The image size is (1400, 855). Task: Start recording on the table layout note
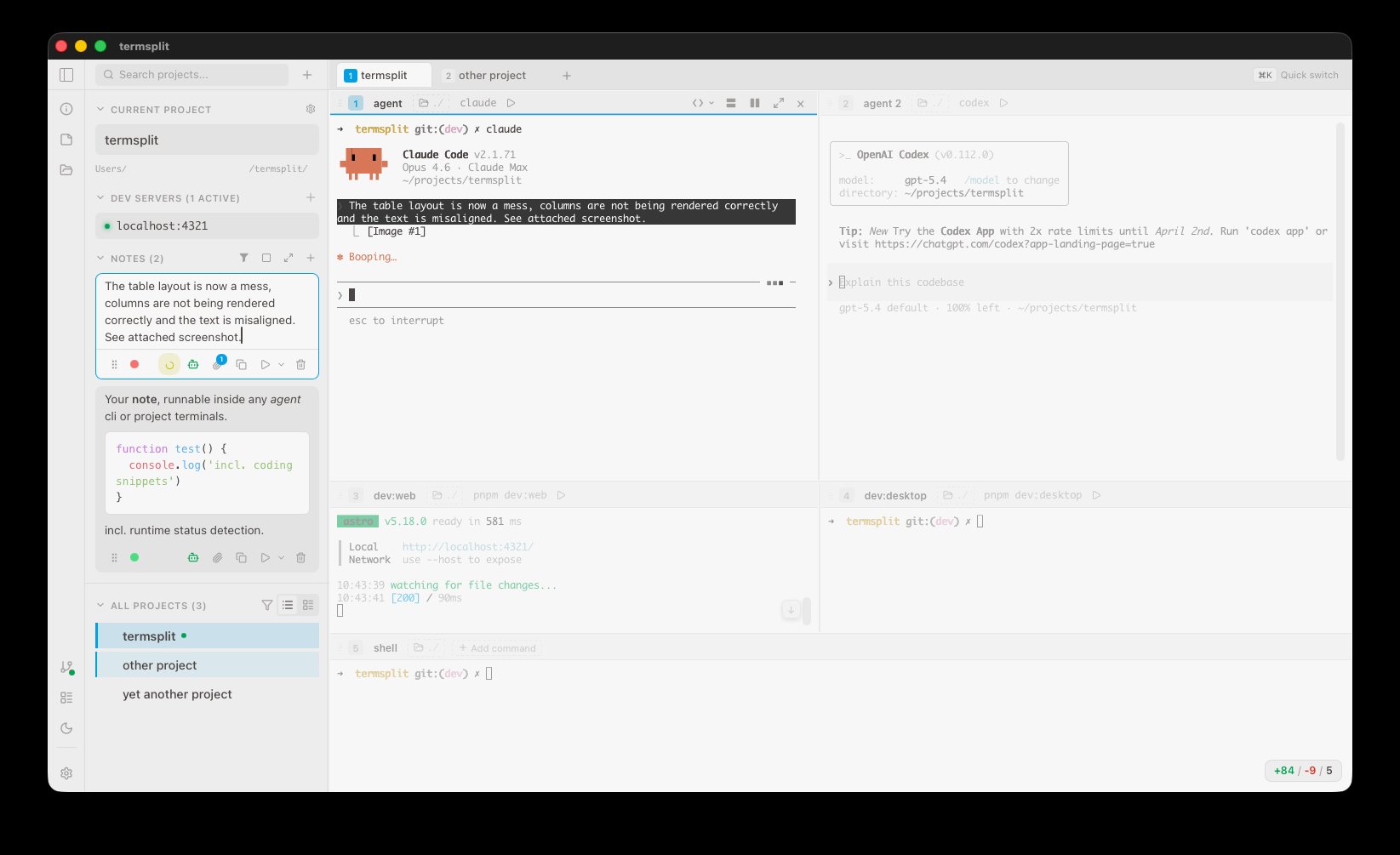click(134, 364)
